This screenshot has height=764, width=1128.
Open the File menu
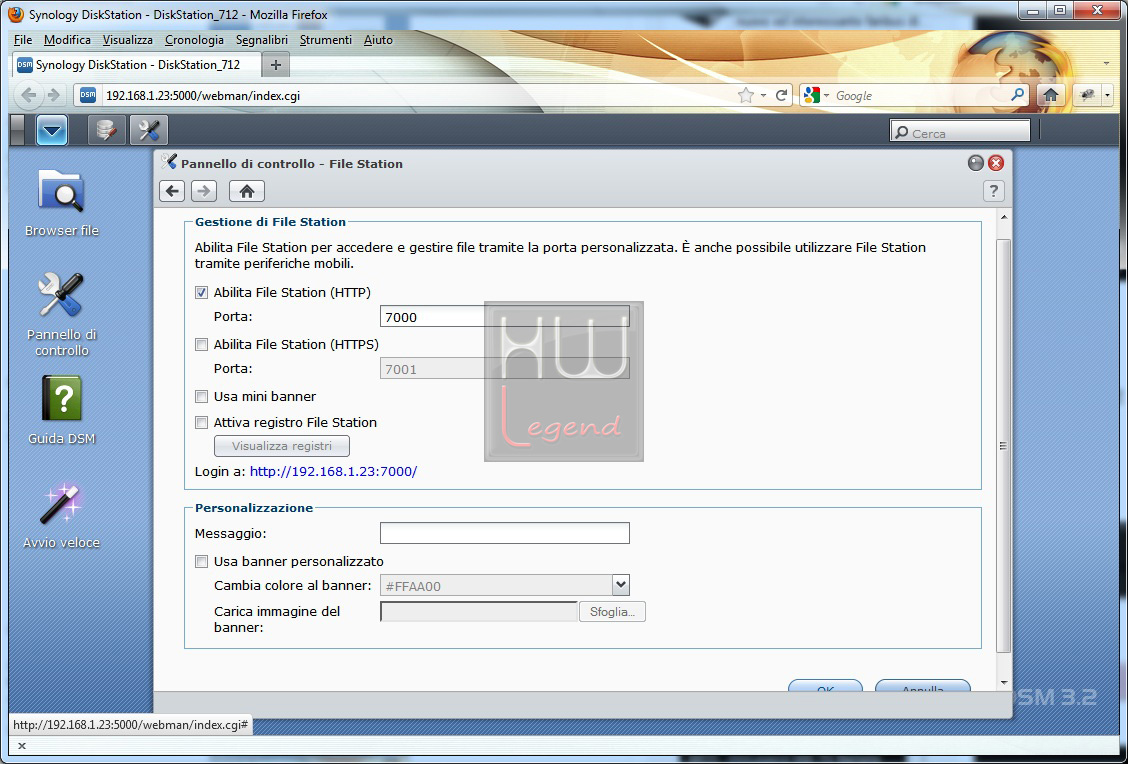click(23, 40)
